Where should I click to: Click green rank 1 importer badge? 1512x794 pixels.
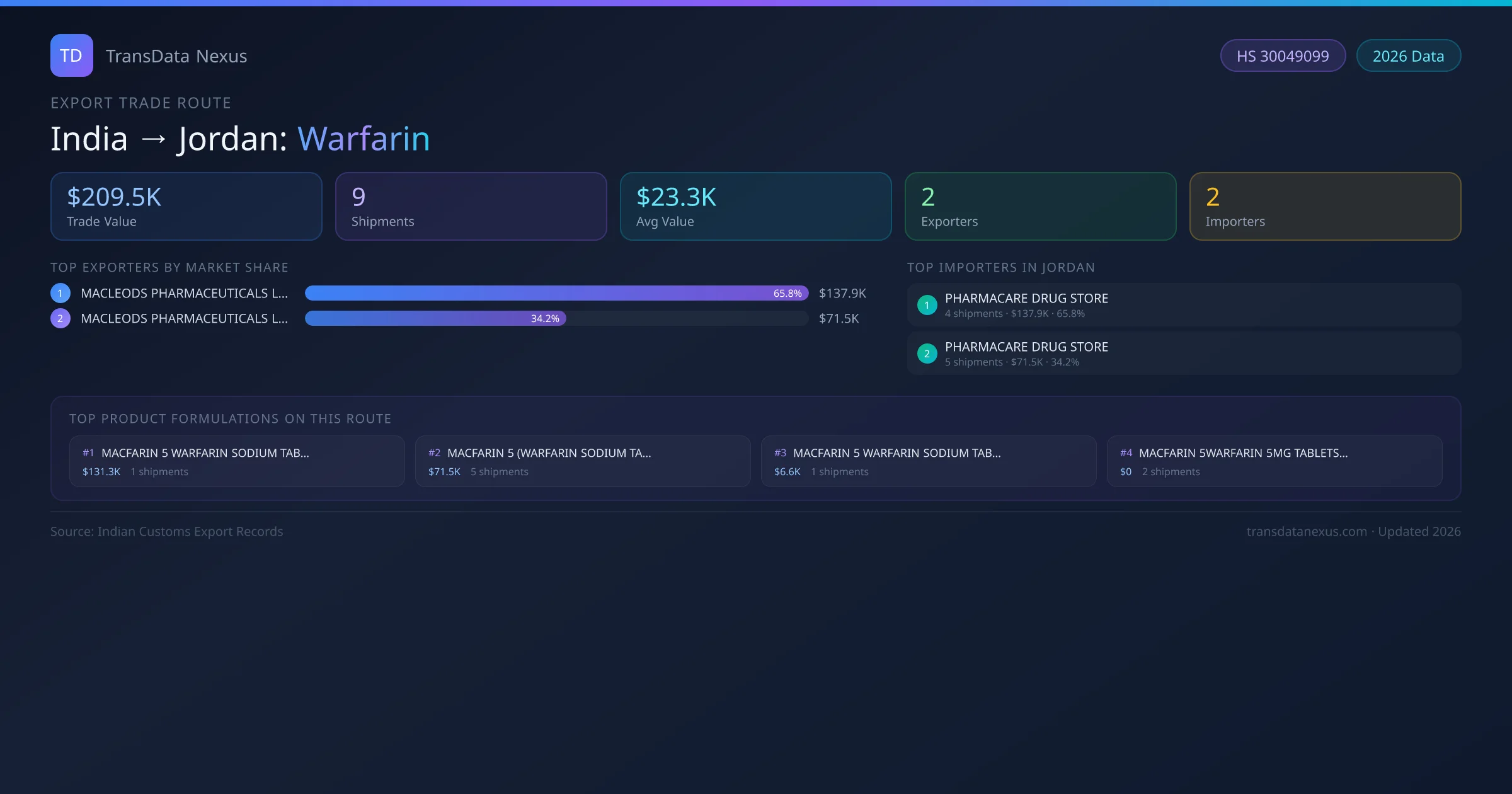[x=927, y=305]
